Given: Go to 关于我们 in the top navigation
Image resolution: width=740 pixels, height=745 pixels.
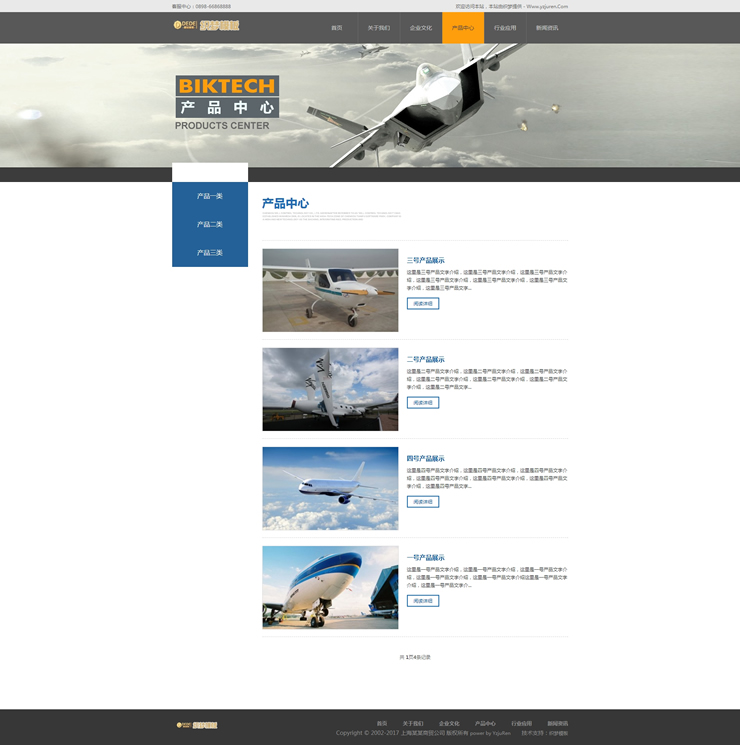Looking at the screenshot, I should click(379, 28).
